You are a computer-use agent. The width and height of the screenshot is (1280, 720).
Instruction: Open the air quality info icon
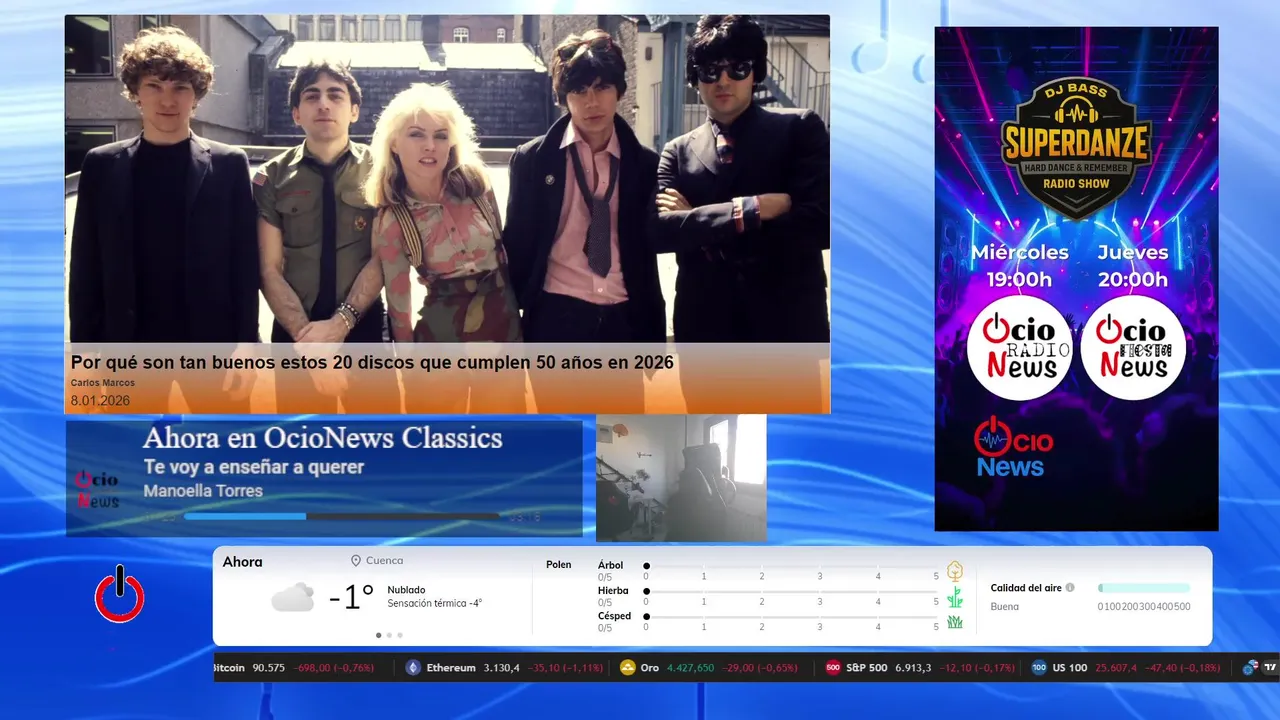pyautogui.click(x=1070, y=588)
